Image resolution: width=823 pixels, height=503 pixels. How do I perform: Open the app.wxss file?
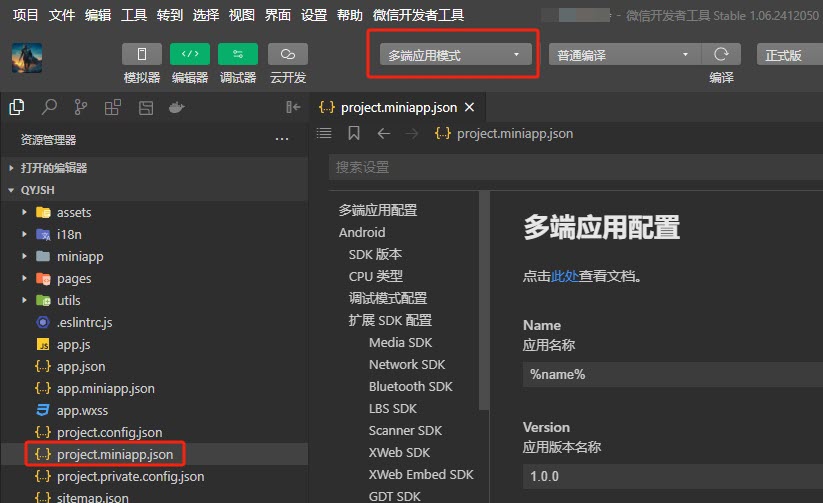point(154,411)
